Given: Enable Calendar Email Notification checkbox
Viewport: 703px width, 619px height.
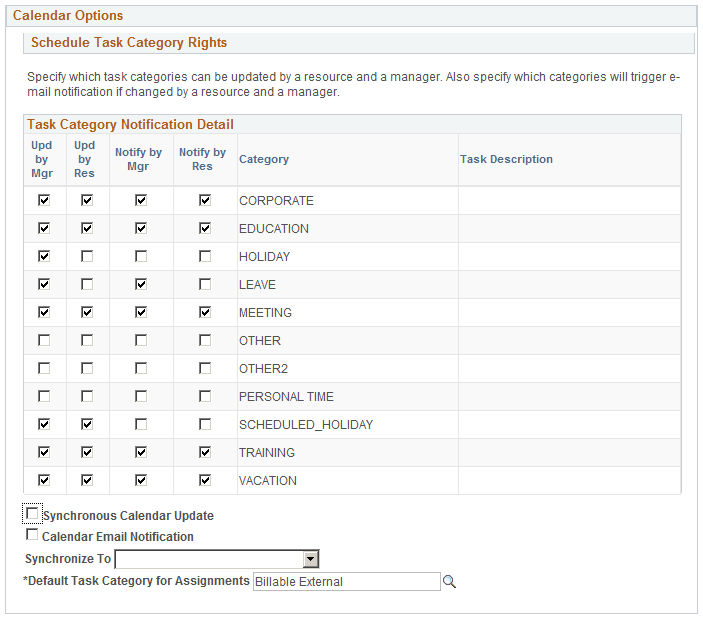Looking at the screenshot, I should coord(32,534).
